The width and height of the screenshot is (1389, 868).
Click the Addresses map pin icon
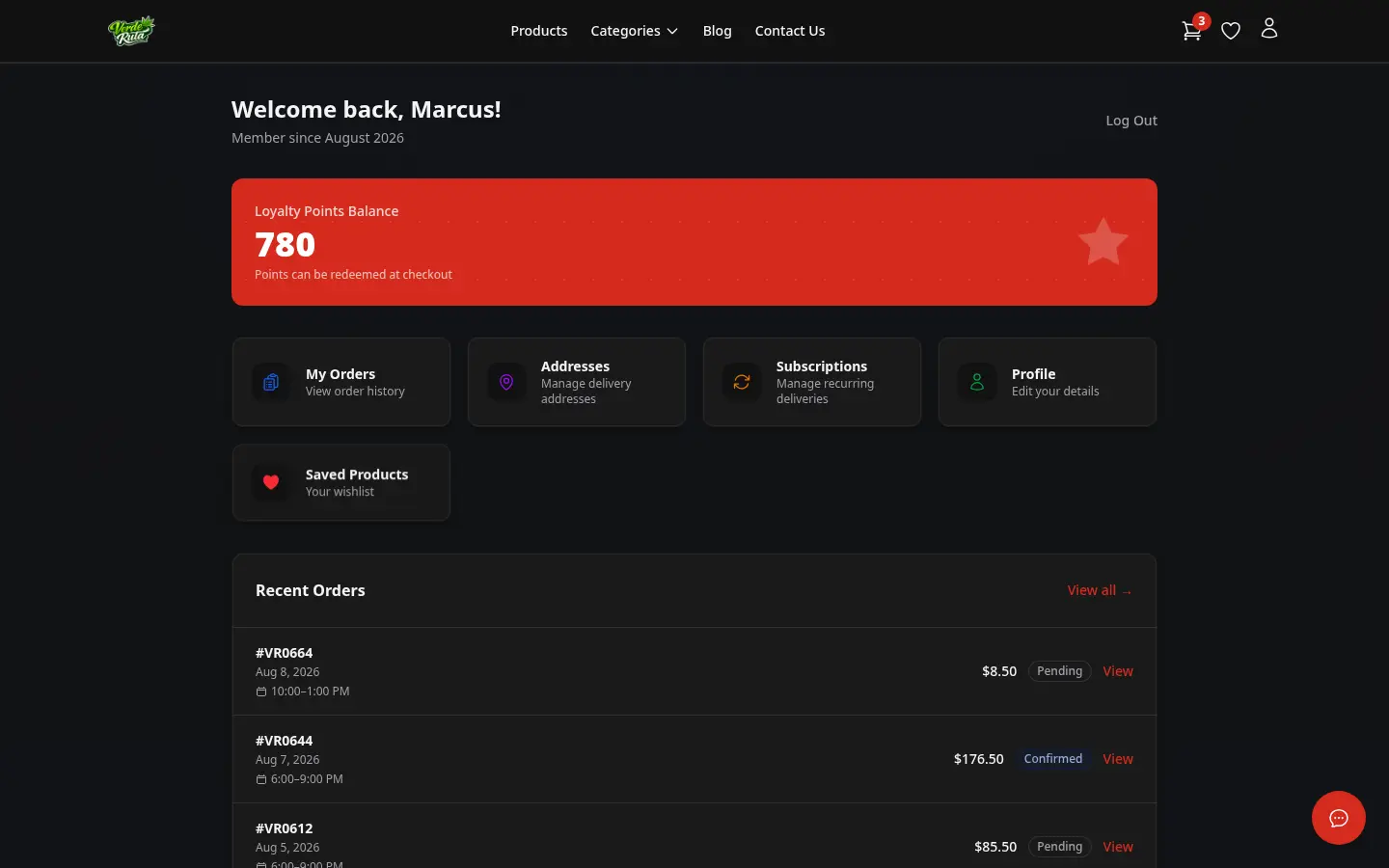point(506,382)
